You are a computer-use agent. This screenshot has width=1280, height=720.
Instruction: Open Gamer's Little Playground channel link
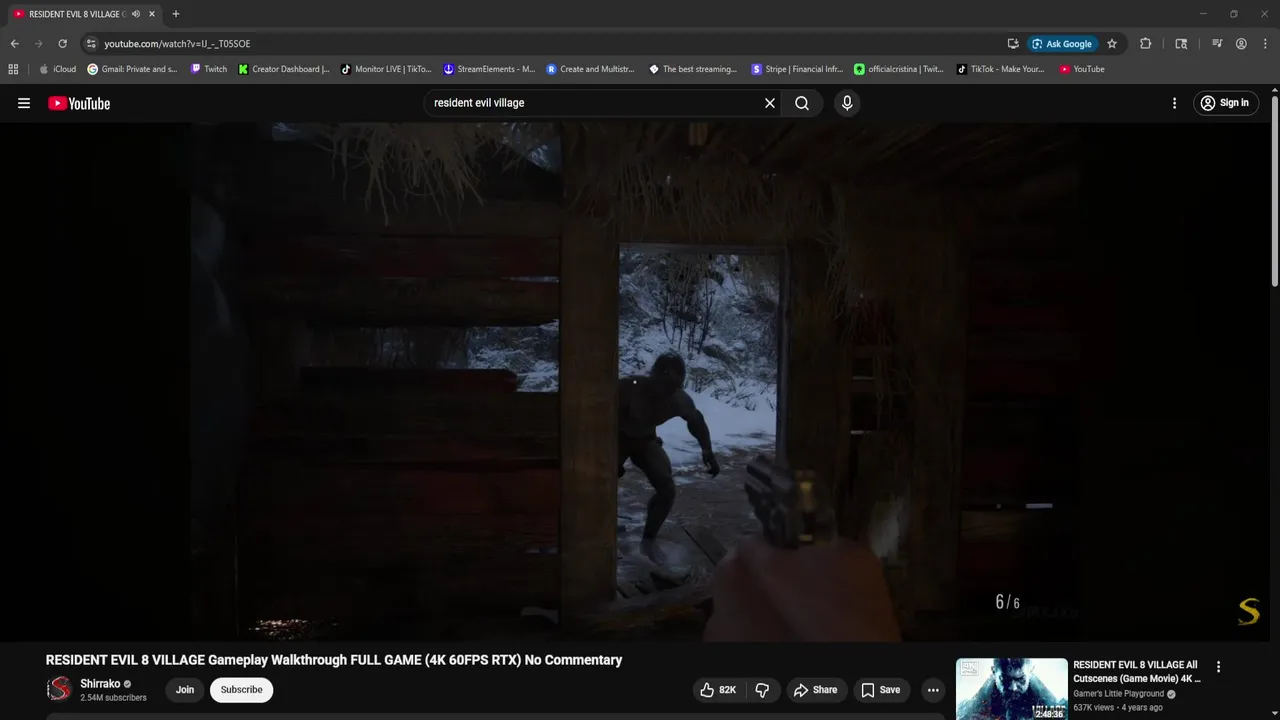coord(1118,694)
